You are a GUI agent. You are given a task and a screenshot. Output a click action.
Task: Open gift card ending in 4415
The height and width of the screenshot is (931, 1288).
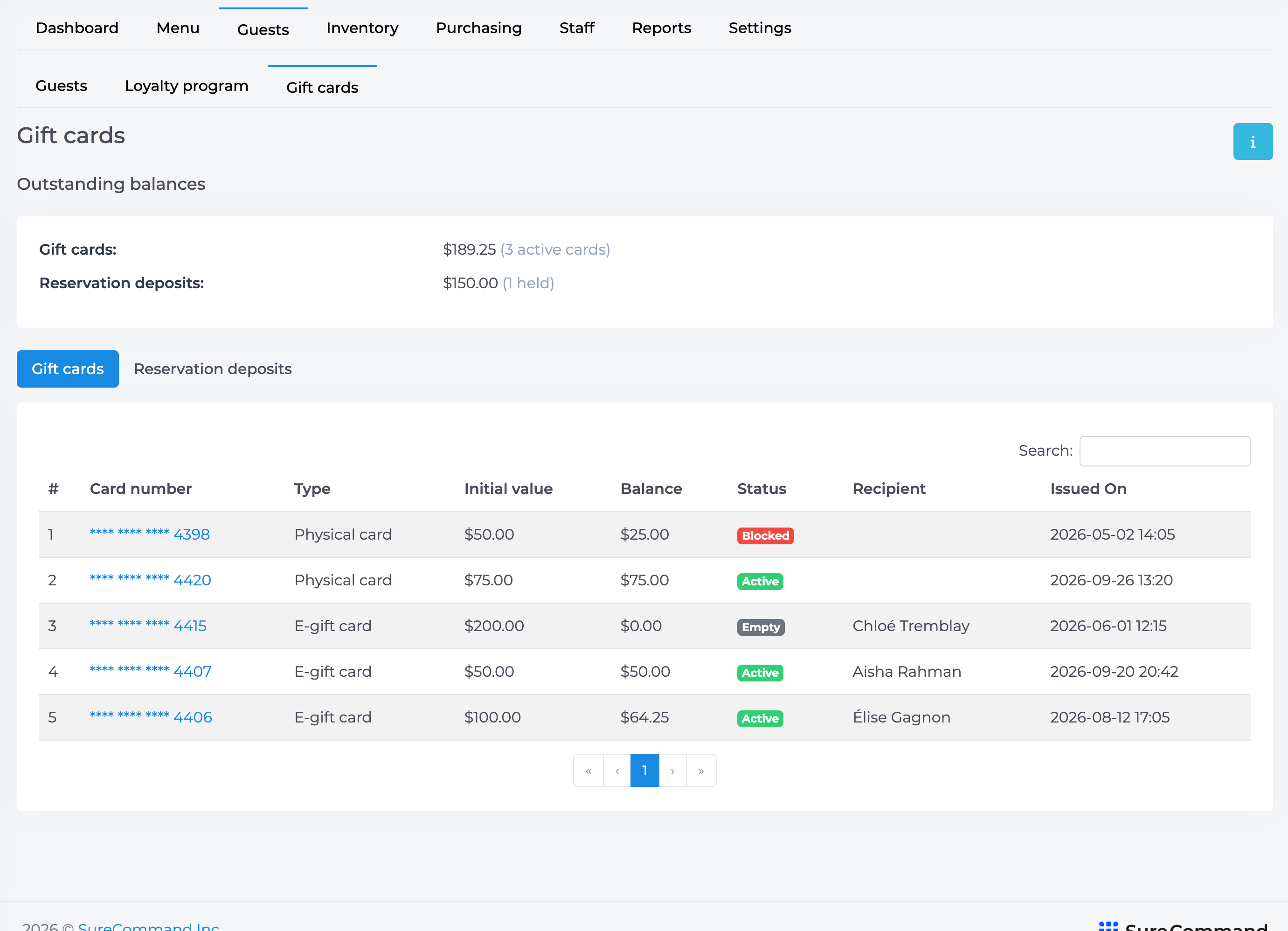(x=148, y=625)
